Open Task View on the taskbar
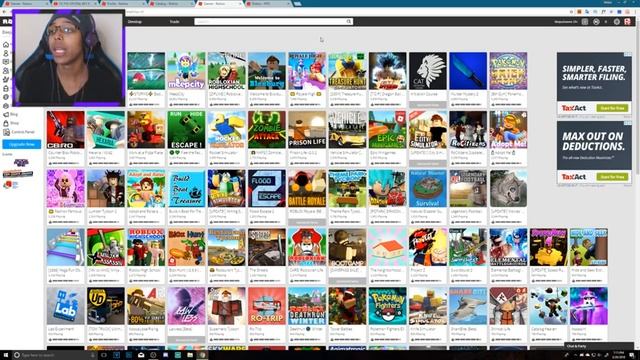This screenshot has width=640, height=360. 104,355
